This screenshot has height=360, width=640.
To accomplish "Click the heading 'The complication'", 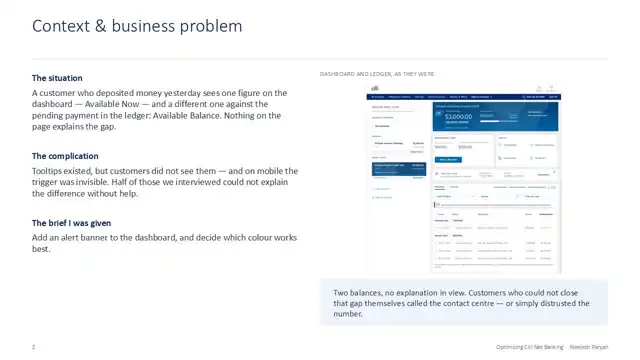I will 65,156.
